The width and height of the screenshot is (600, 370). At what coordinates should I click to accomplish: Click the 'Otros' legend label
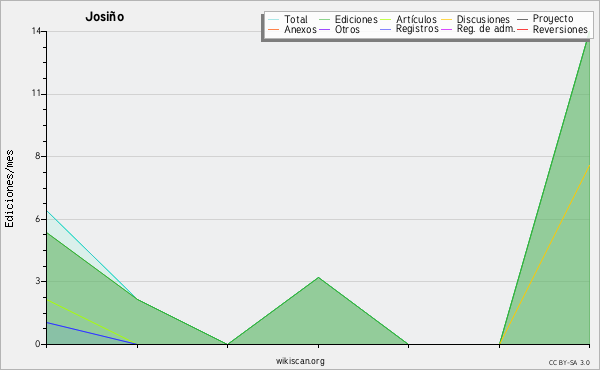tap(347, 29)
